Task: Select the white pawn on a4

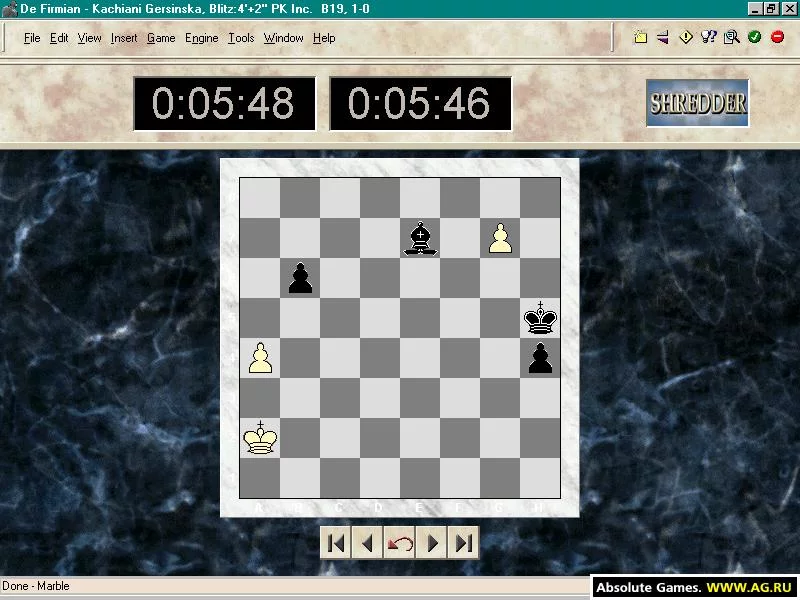Action: [x=260, y=358]
